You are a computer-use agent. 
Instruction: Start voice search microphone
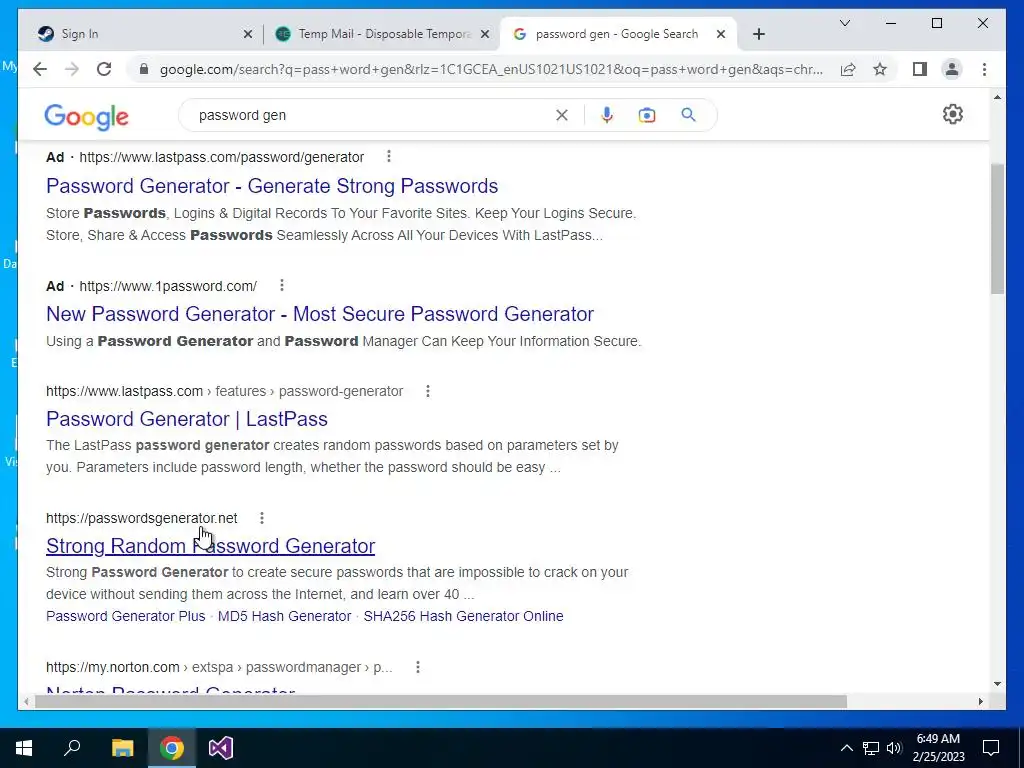(x=607, y=116)
